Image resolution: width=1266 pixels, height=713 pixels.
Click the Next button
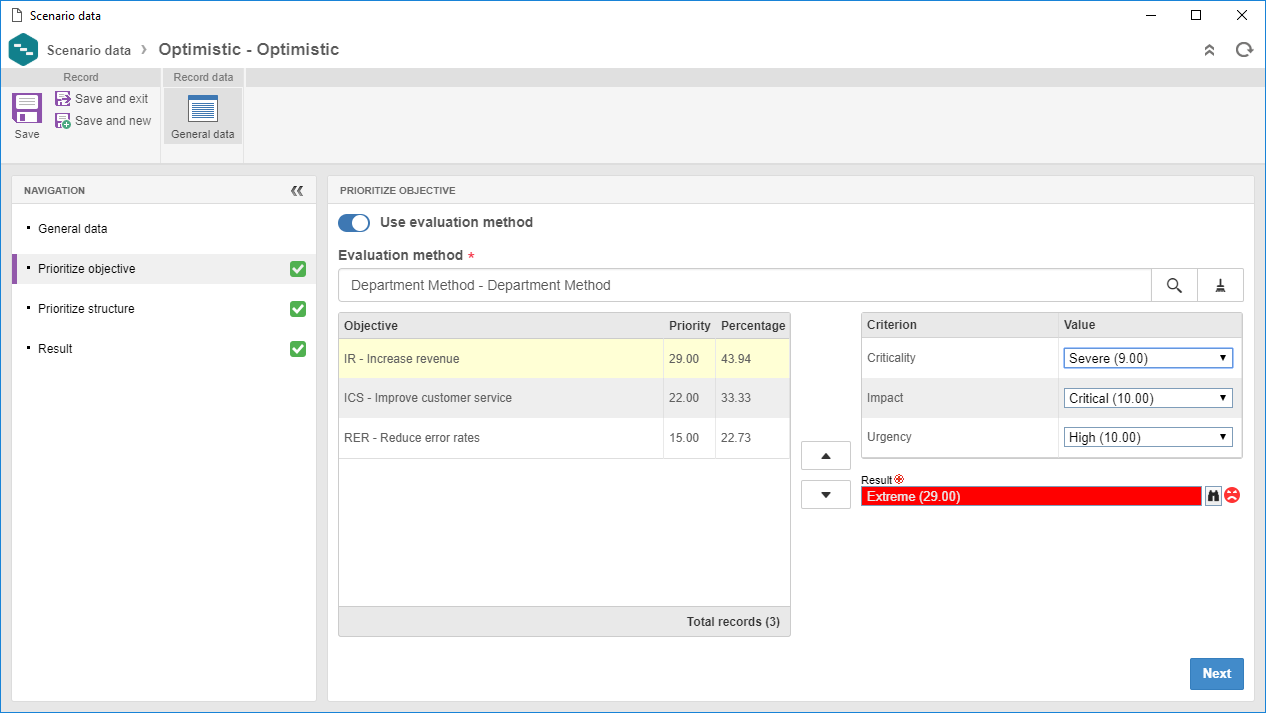1217,674
